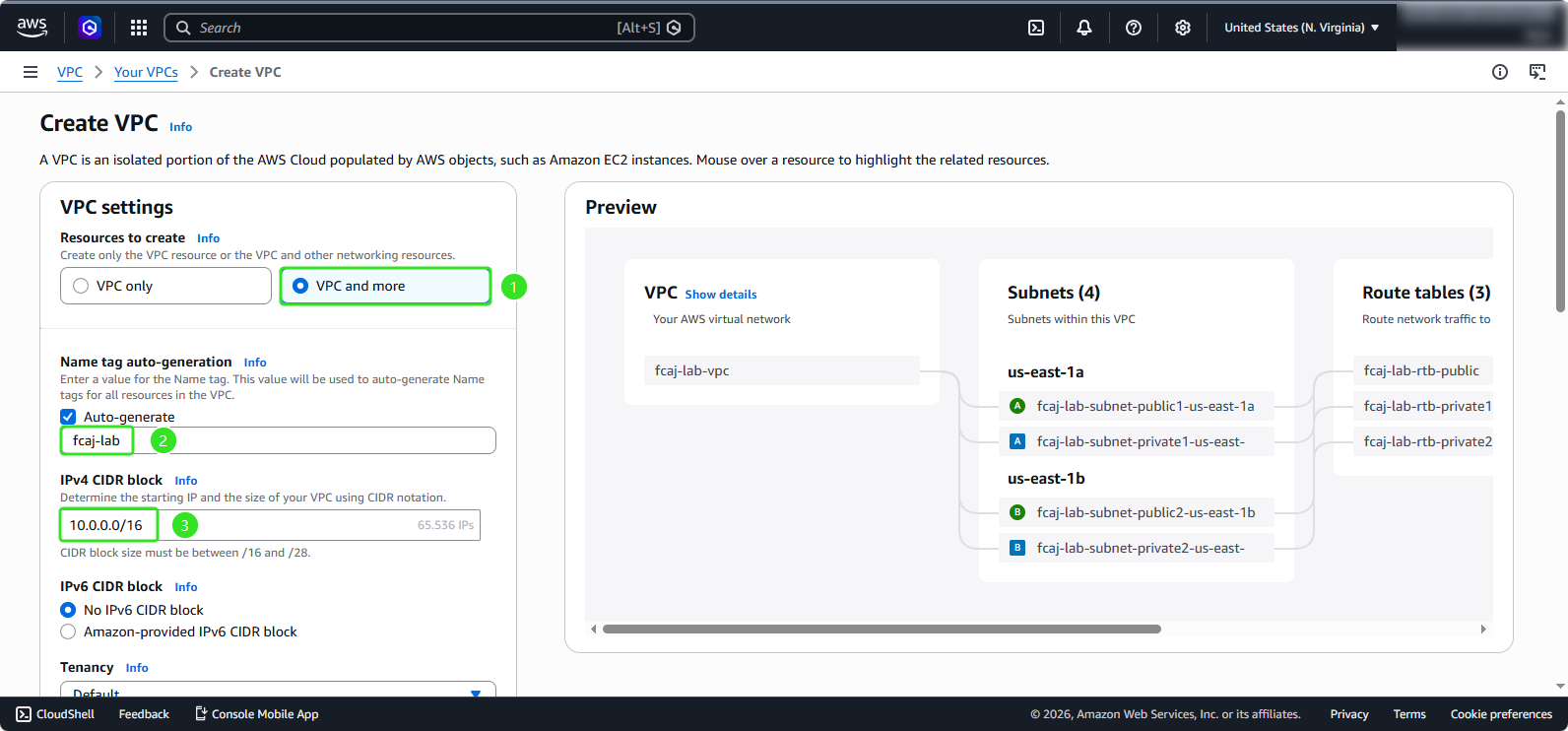Open the purple hexagon icon beside the AWS logo
The width and height of the screenshot is (1568, 731).
click(90, 28)
